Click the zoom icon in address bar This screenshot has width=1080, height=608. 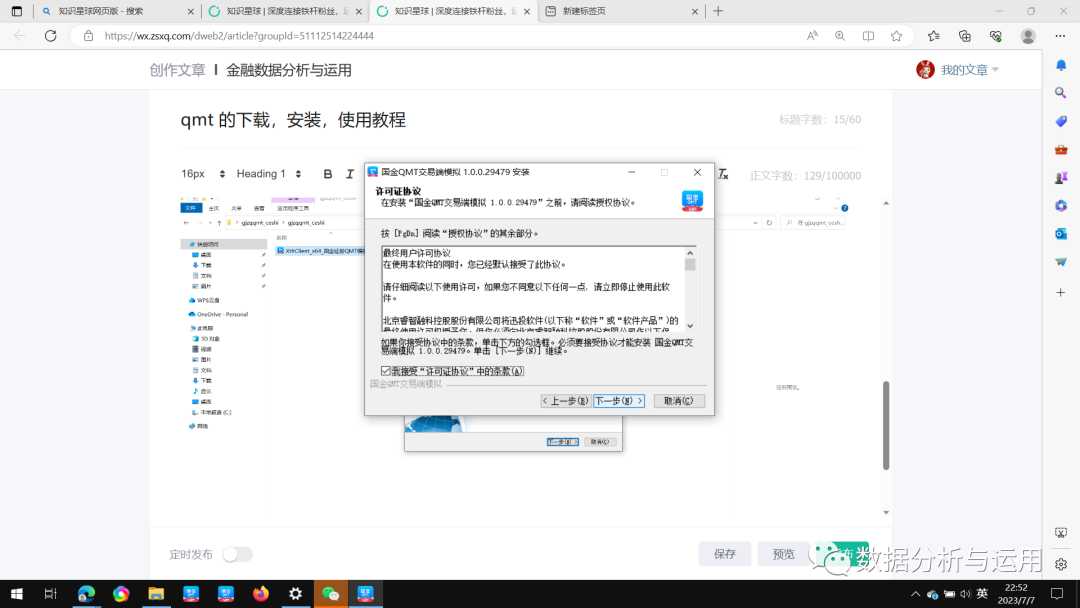[840, 36]
